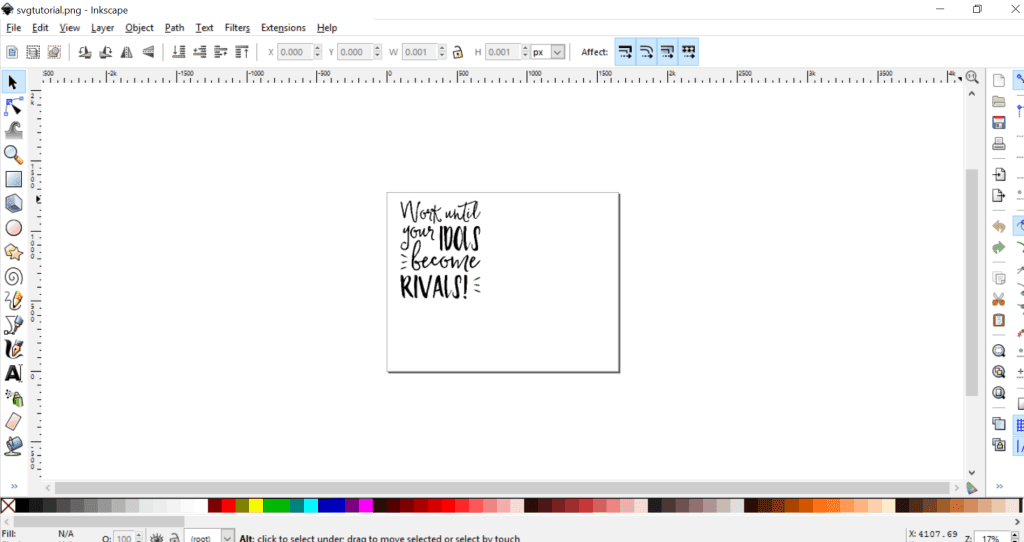Screen dimensions: 1024x542
Task: Open the Layer menu
Action: (103, 27)
